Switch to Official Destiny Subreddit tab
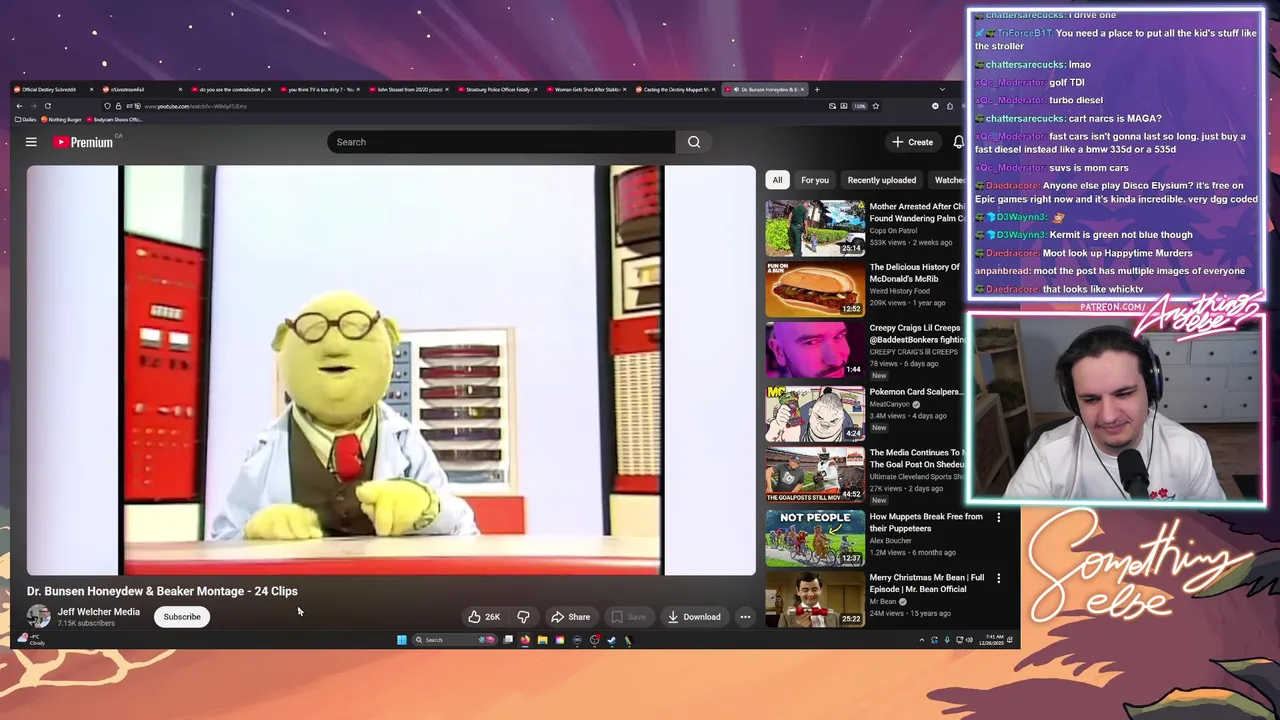The height and width of the screenshot is (720, 1280). [x=50, y=89]
